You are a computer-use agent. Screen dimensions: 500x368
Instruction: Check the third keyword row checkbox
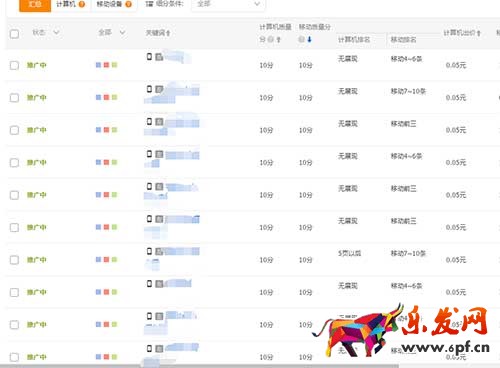click(14, 130)
